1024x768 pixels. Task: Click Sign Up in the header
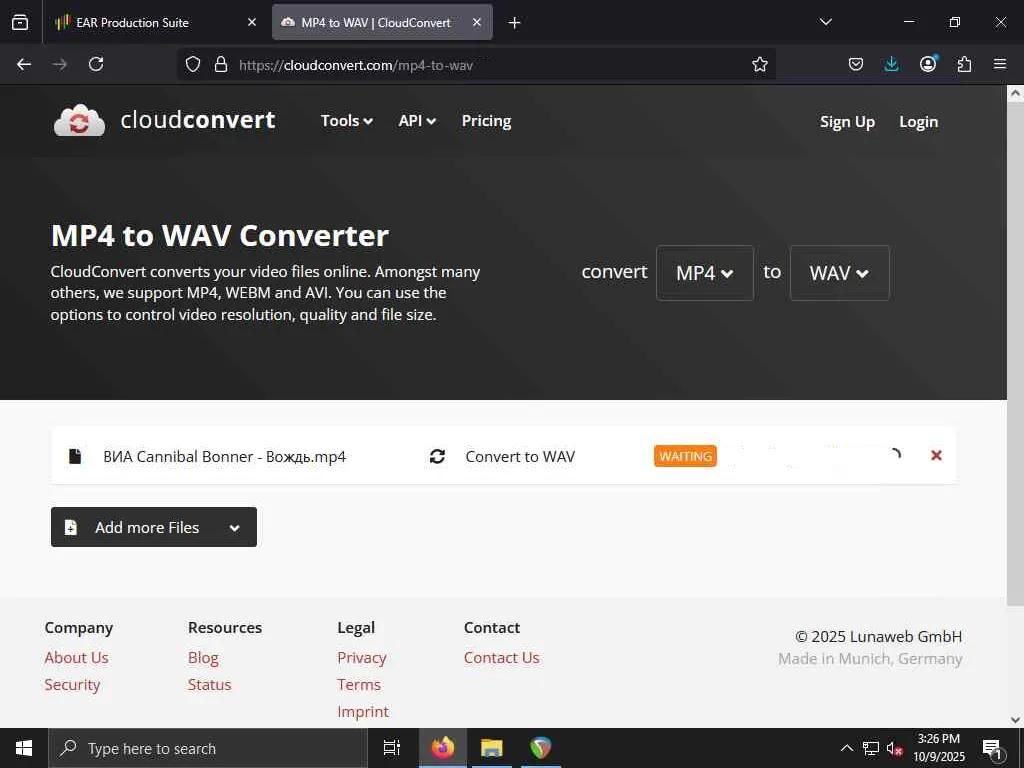coord(847,121)
